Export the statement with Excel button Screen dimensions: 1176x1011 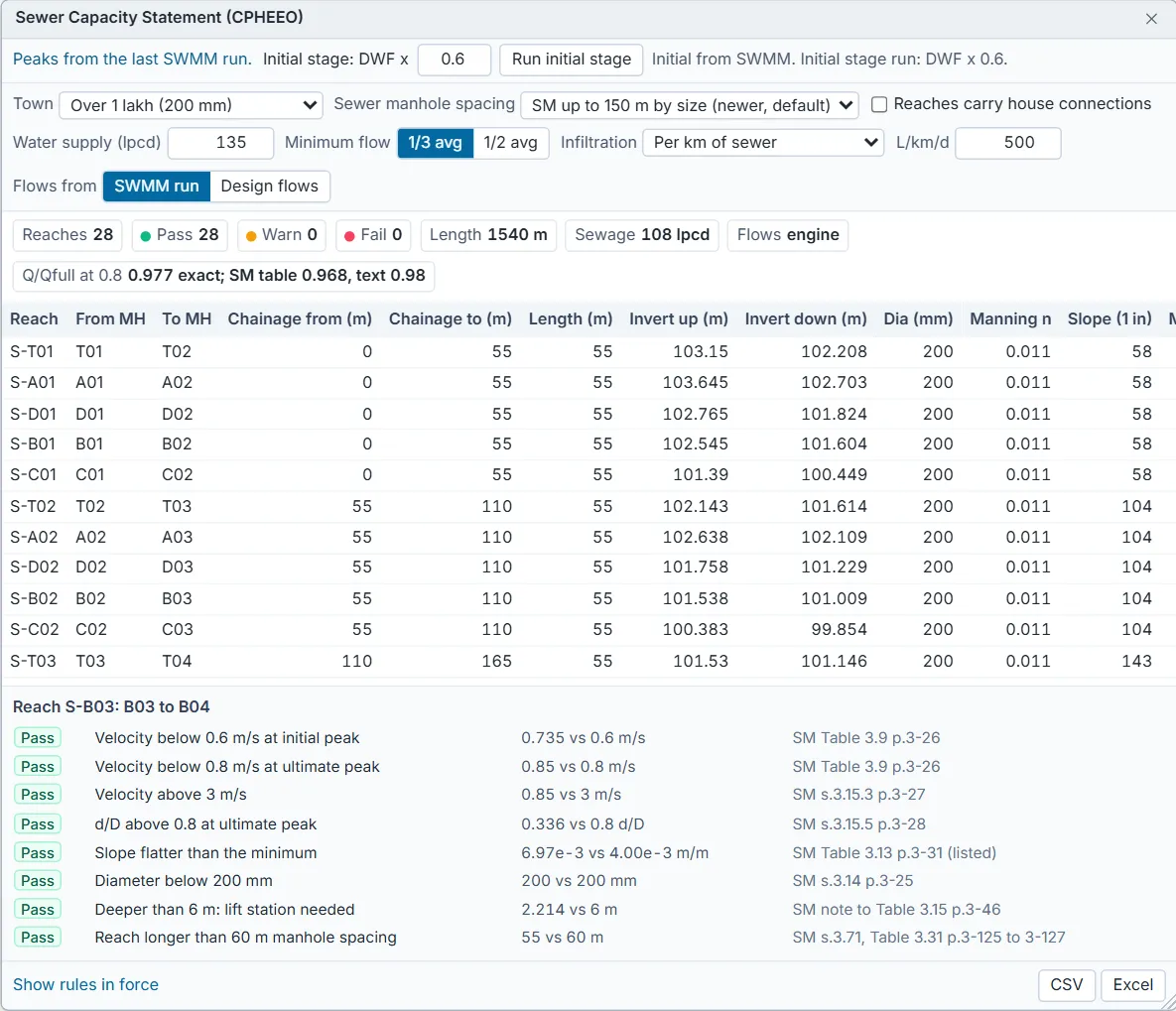(1132, 985)
